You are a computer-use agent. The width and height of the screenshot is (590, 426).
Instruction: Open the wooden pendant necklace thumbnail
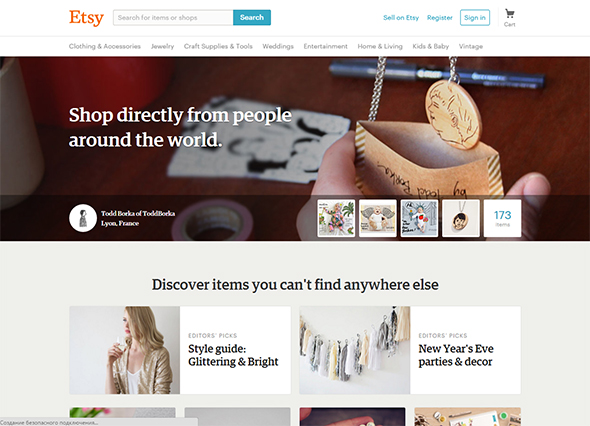pyautogui.click(x=461, y=218)
